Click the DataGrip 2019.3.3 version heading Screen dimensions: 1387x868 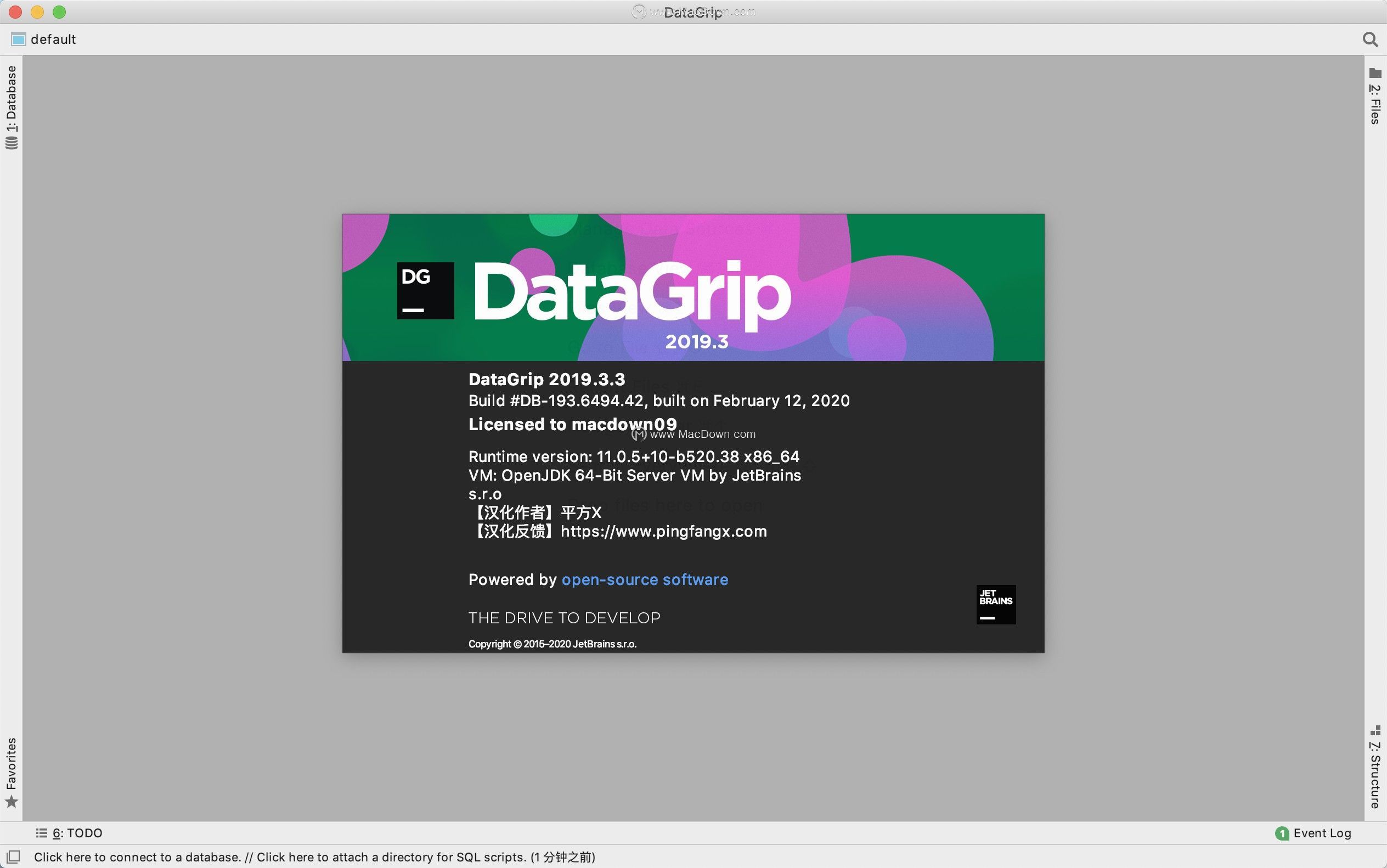click(546, 379)
